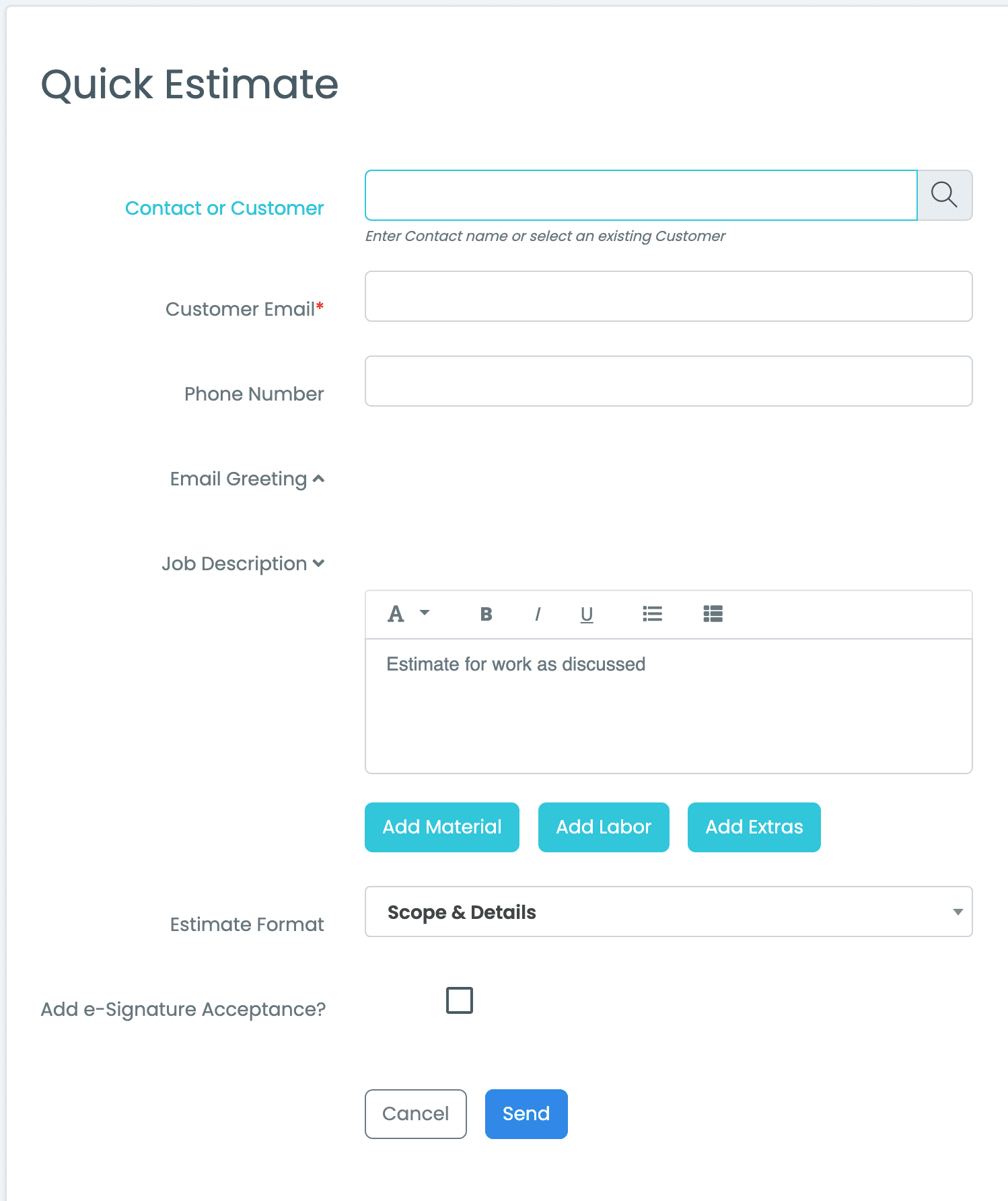Image resolution: width=1008 pixels, height=1201 pixels.
Task: Cancel the quick estimate form
Action: tap(415, 1114)
